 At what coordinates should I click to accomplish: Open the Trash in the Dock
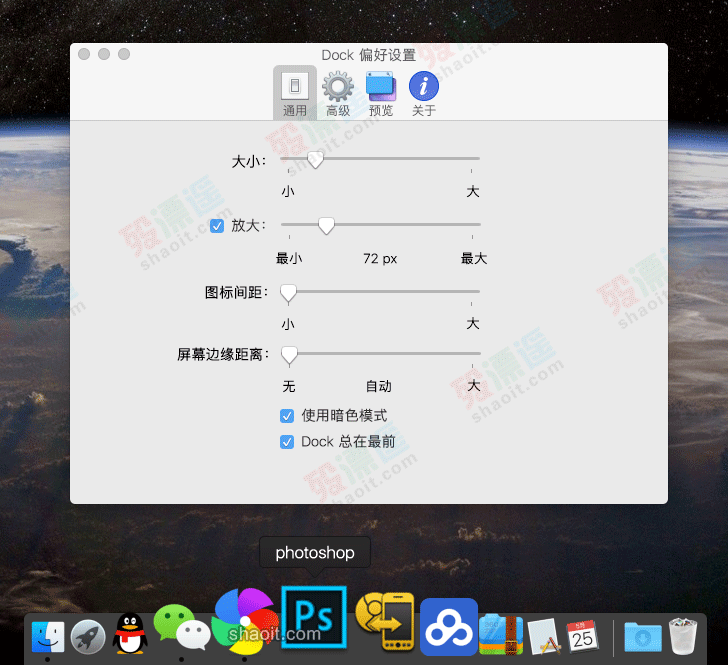tap(683, 636)
